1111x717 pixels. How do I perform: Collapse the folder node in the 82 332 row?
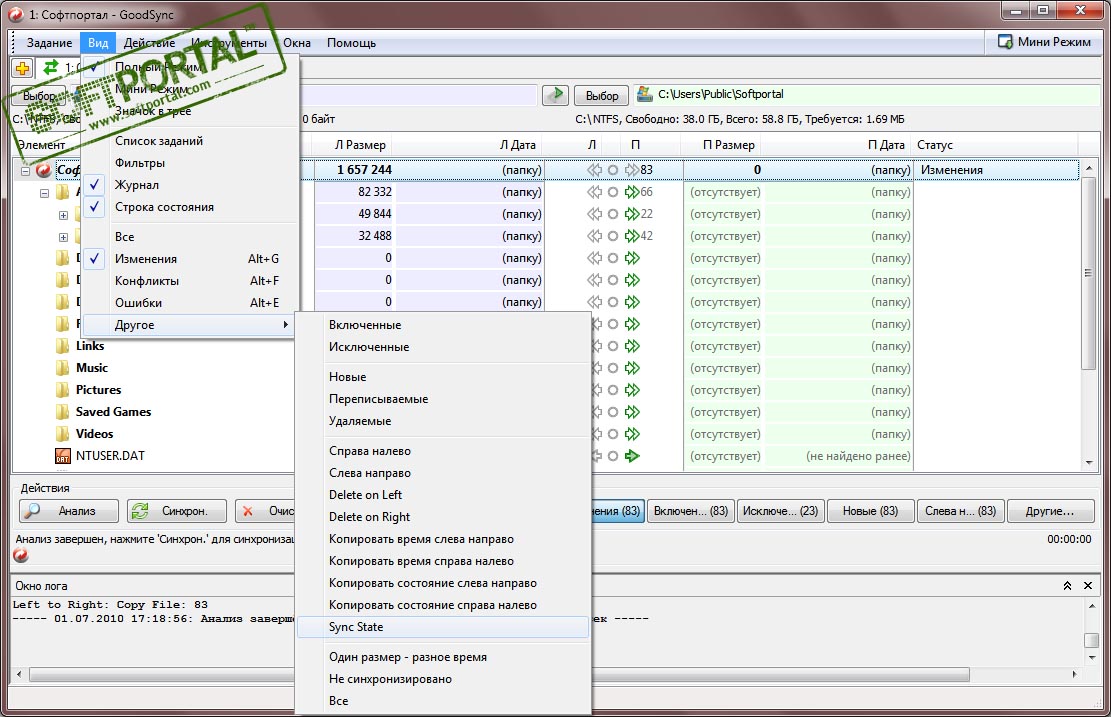click(44, 193)
